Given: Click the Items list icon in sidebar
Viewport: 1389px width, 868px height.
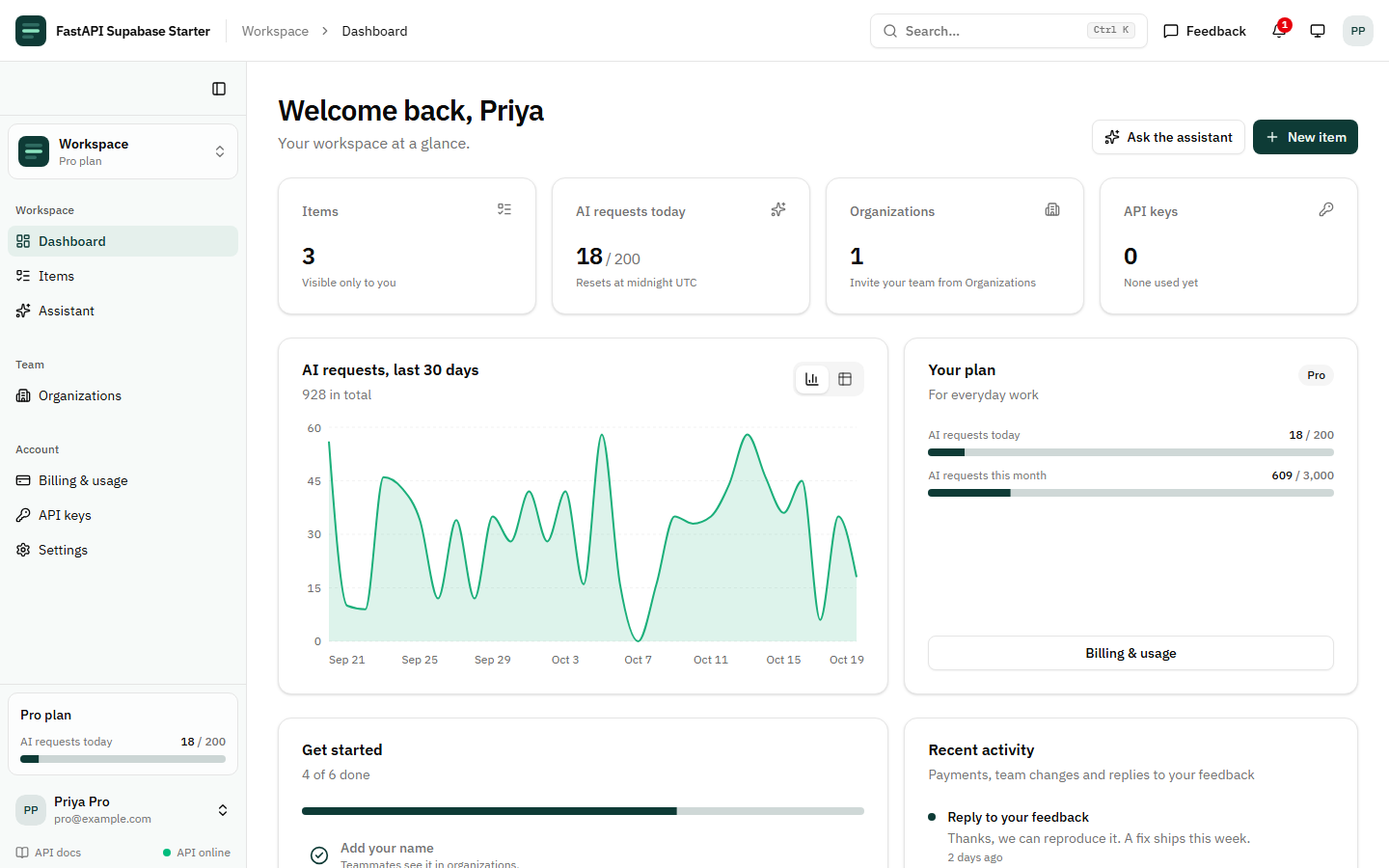Looking at the screenshot, I should pyautogui.click(x=23, y=276).
